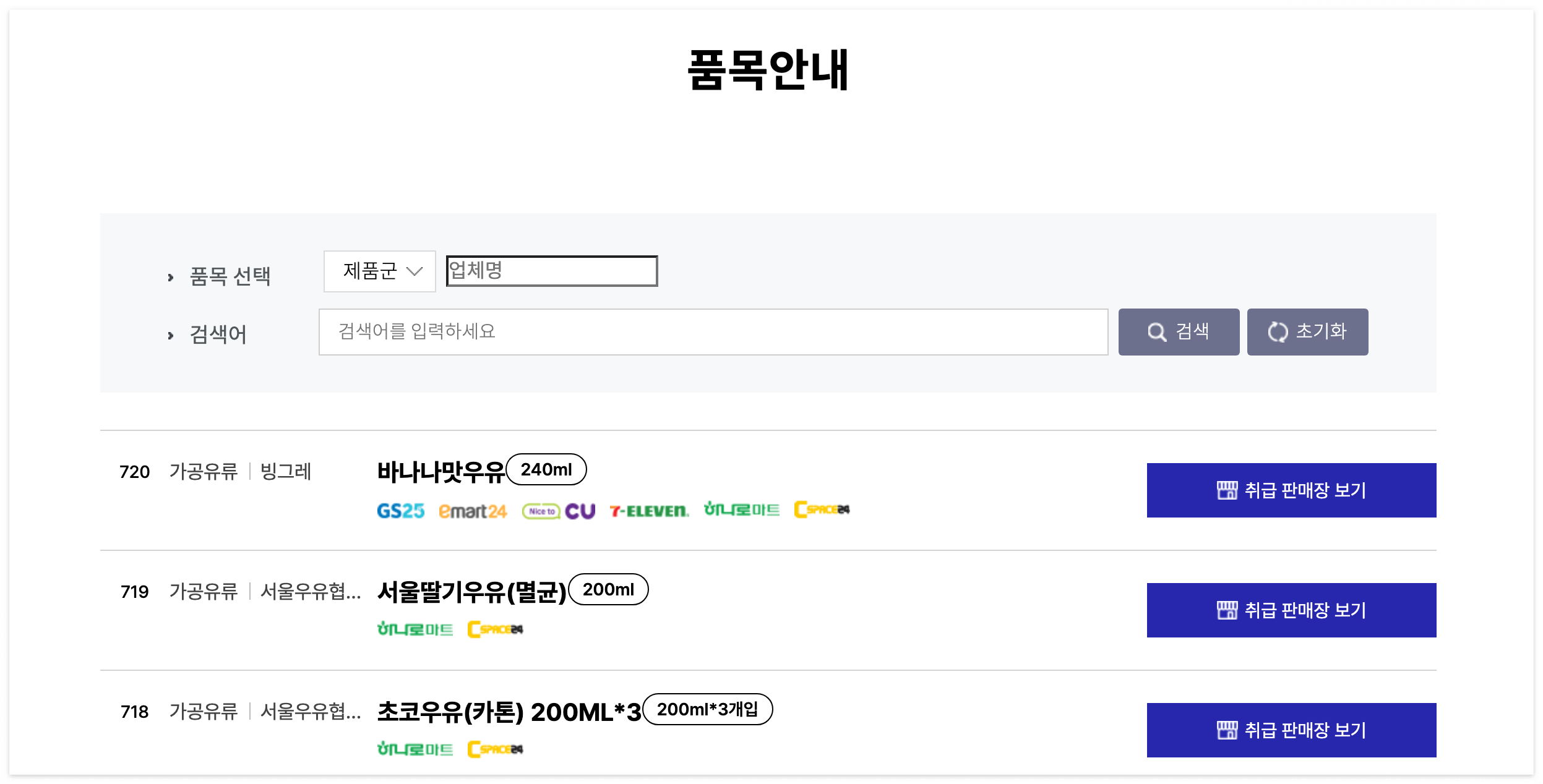
Task: Click the 검색어를 입력하세요 search field
Action: [713, 332]
